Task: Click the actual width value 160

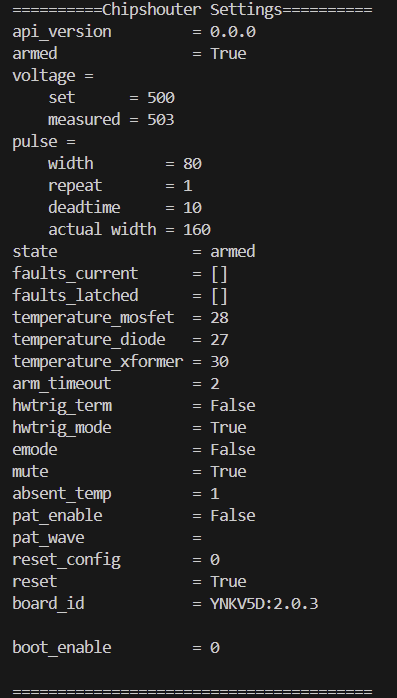Action: [x=197, y=230]
